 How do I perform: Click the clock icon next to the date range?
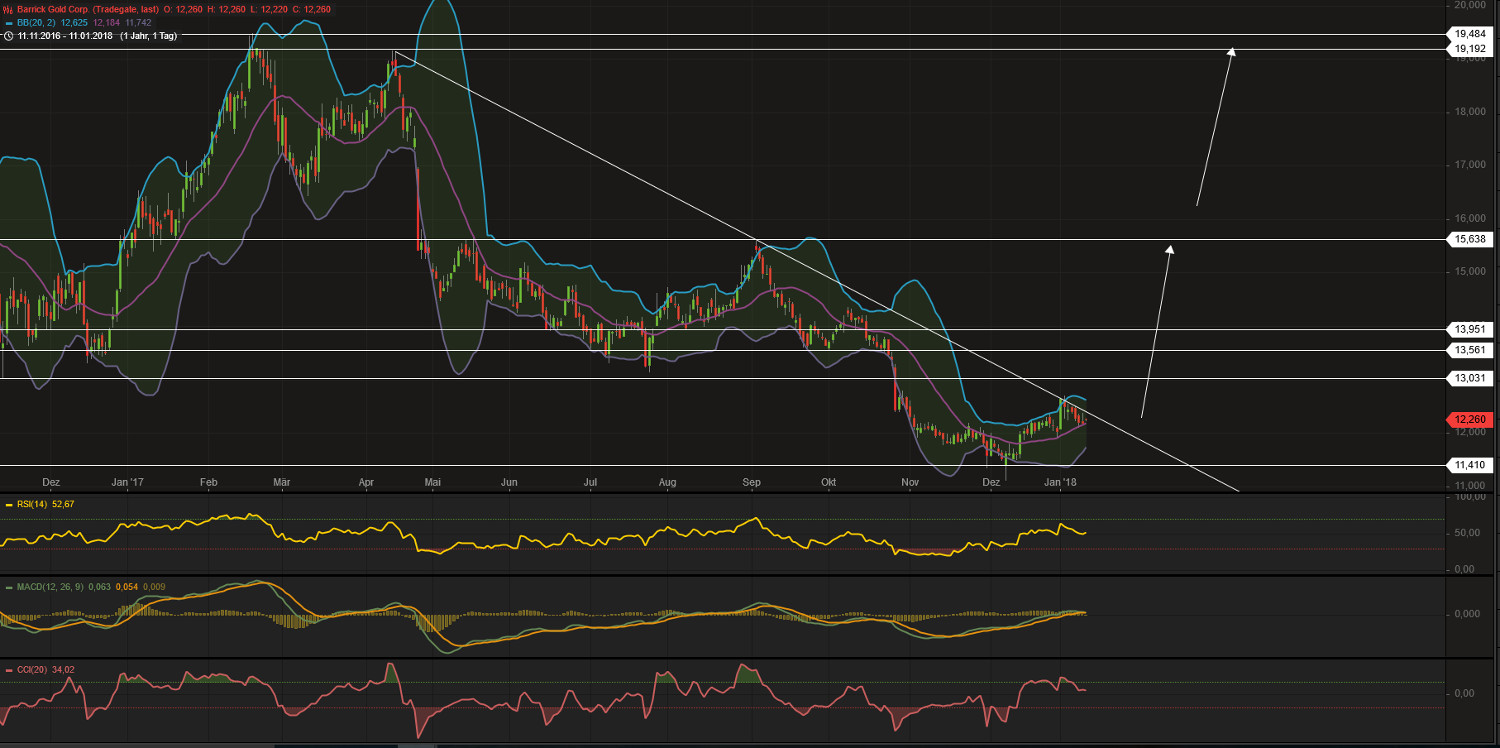click(8, 34)
